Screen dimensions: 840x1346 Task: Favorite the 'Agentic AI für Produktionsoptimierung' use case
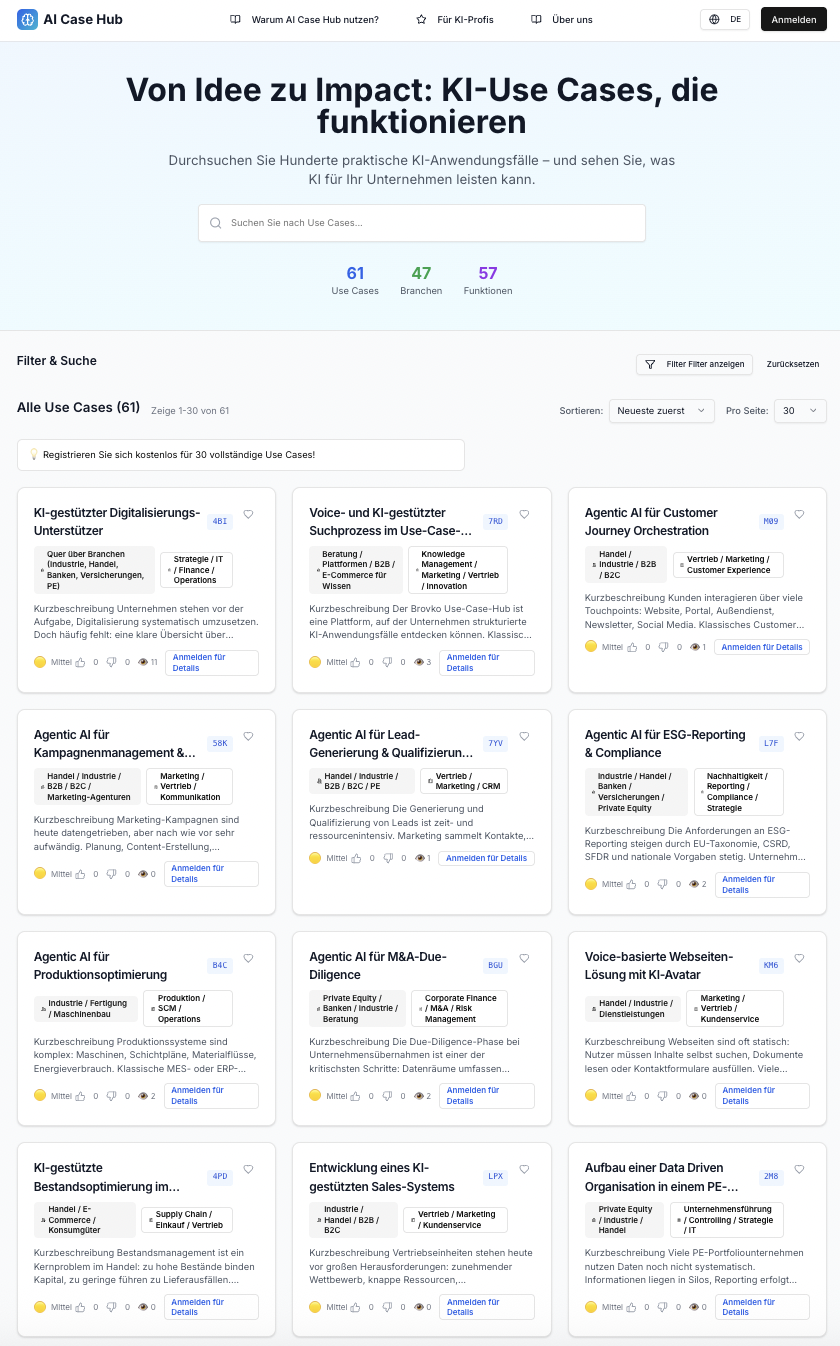tap(248, 957)
